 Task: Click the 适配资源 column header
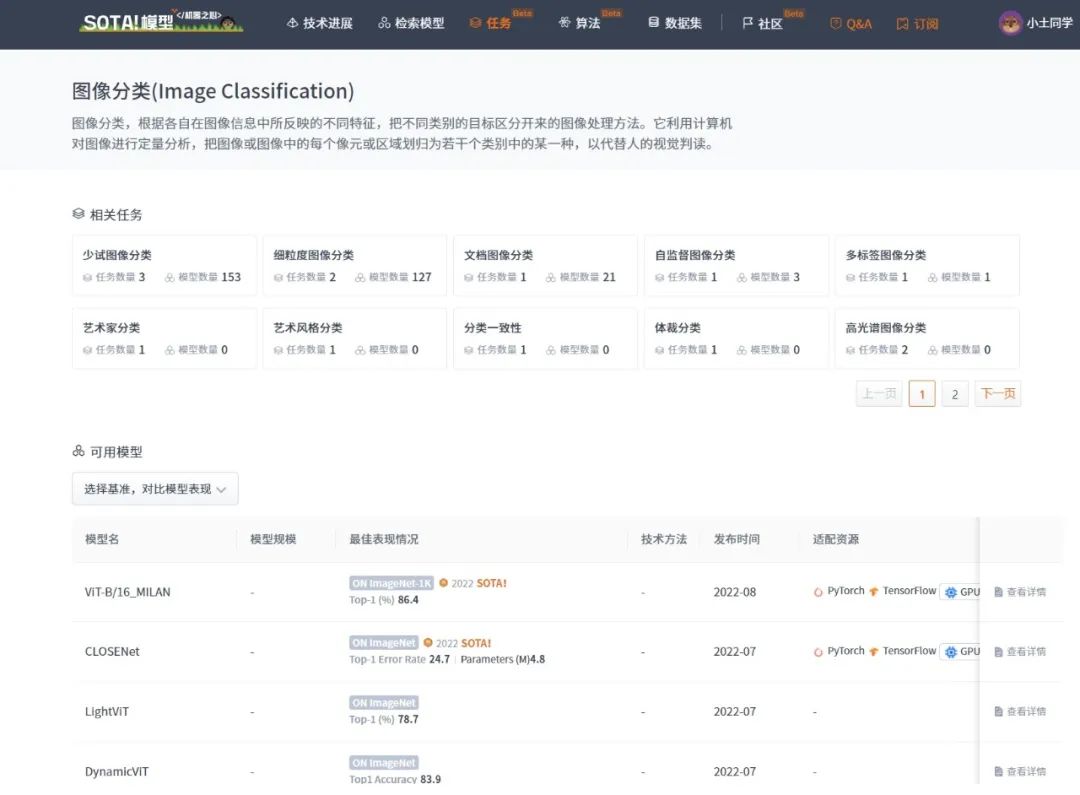(x=835, y=539)
